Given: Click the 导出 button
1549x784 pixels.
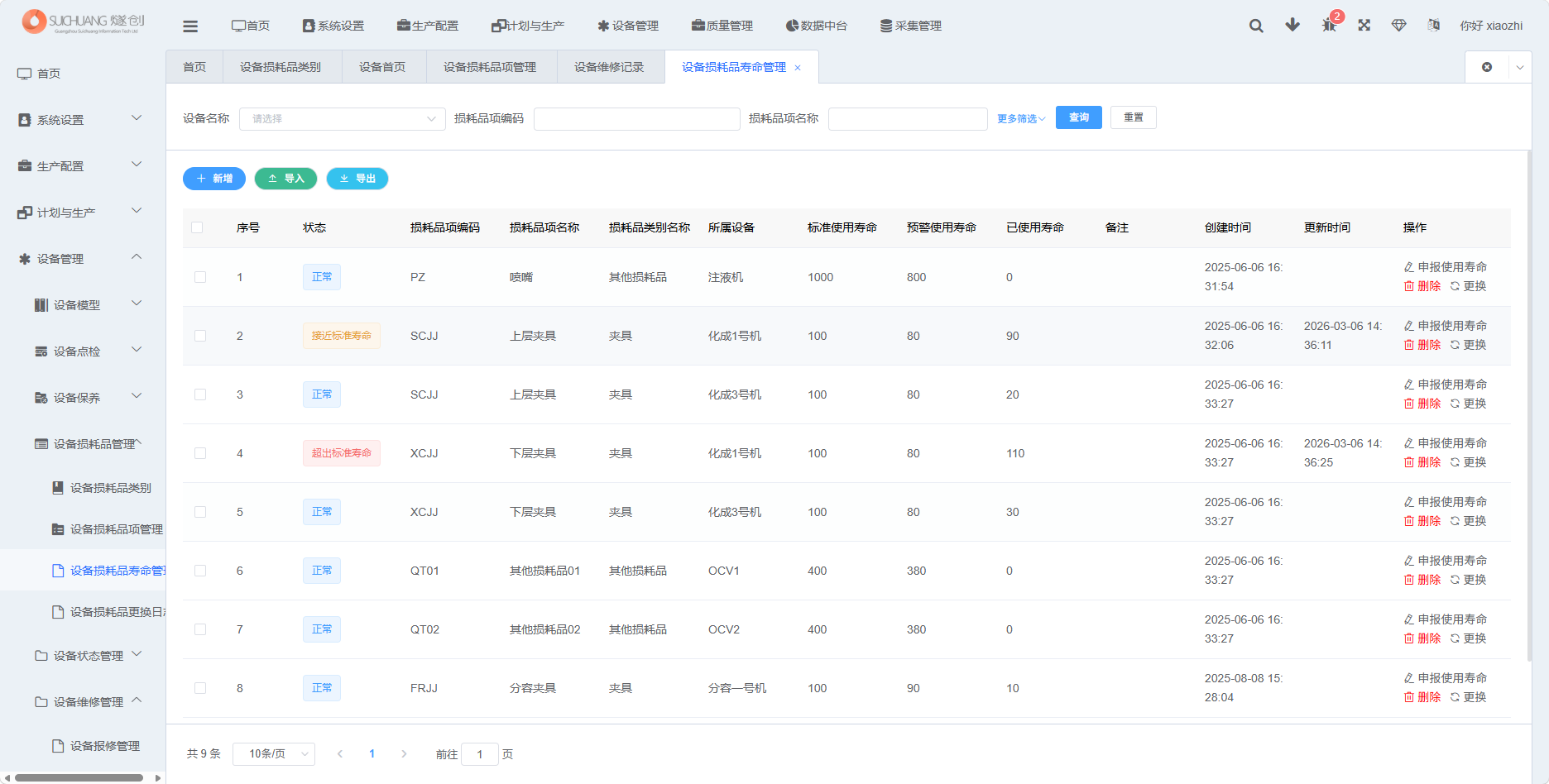Looking at the screenshot, I should pos(357,179).
